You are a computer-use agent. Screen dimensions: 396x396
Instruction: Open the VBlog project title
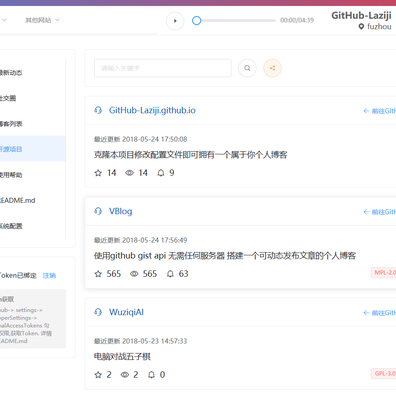[121, 211]
